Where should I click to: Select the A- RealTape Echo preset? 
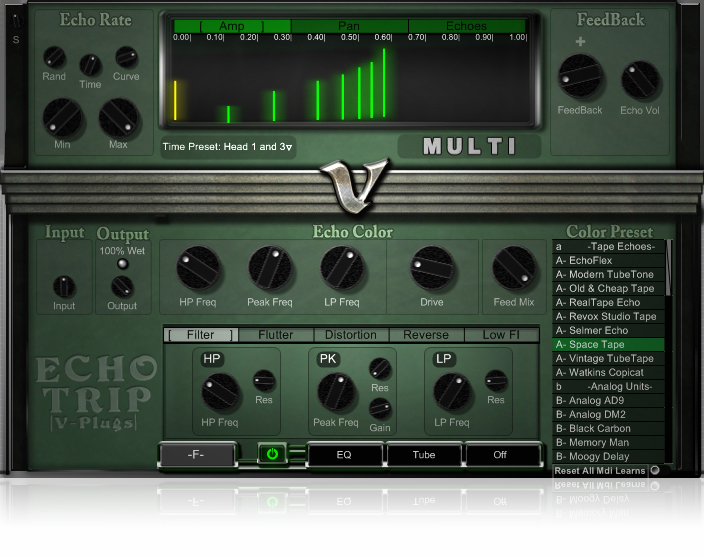point(608,303)
